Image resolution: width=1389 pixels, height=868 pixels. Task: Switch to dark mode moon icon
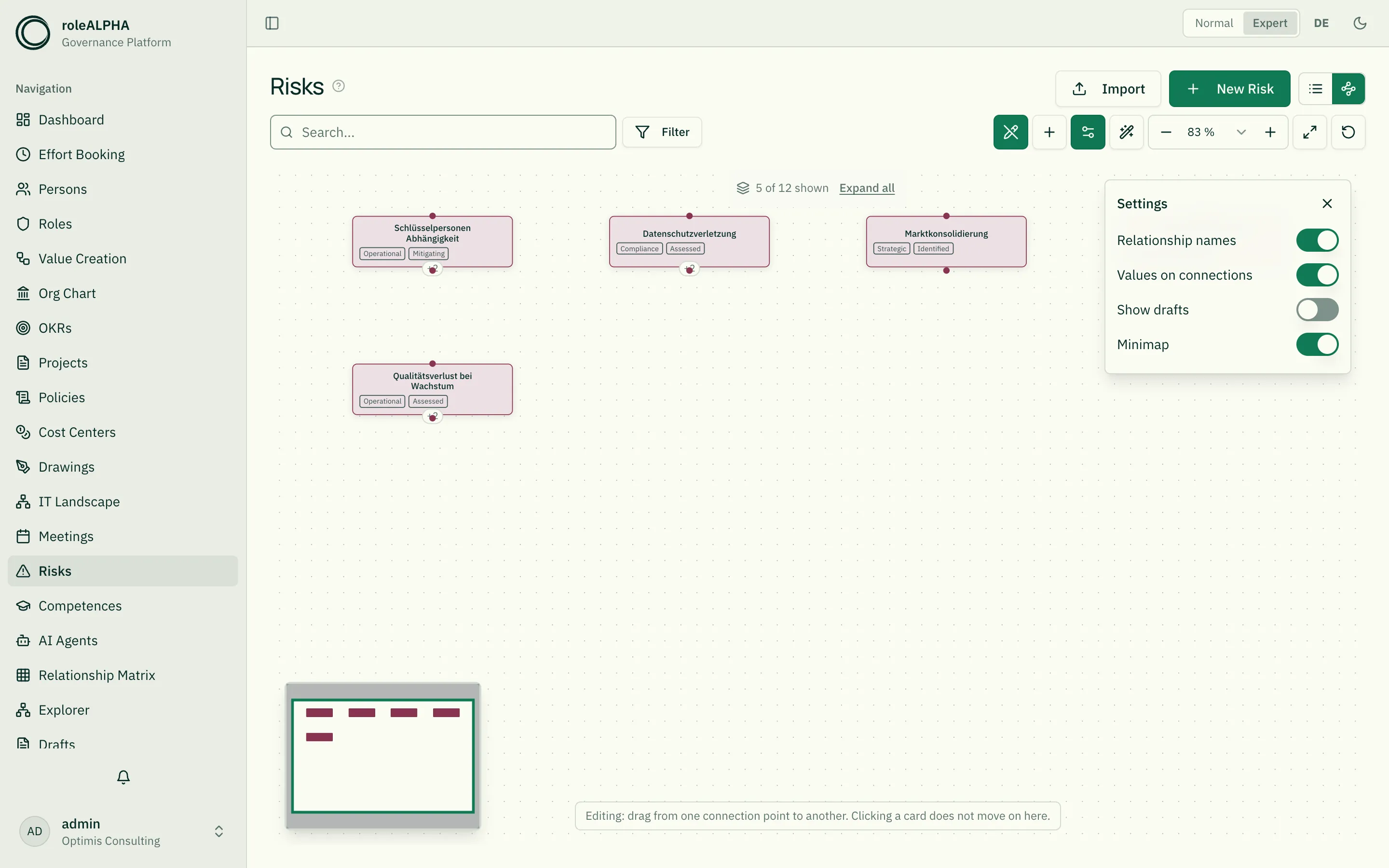[1360, 23]
